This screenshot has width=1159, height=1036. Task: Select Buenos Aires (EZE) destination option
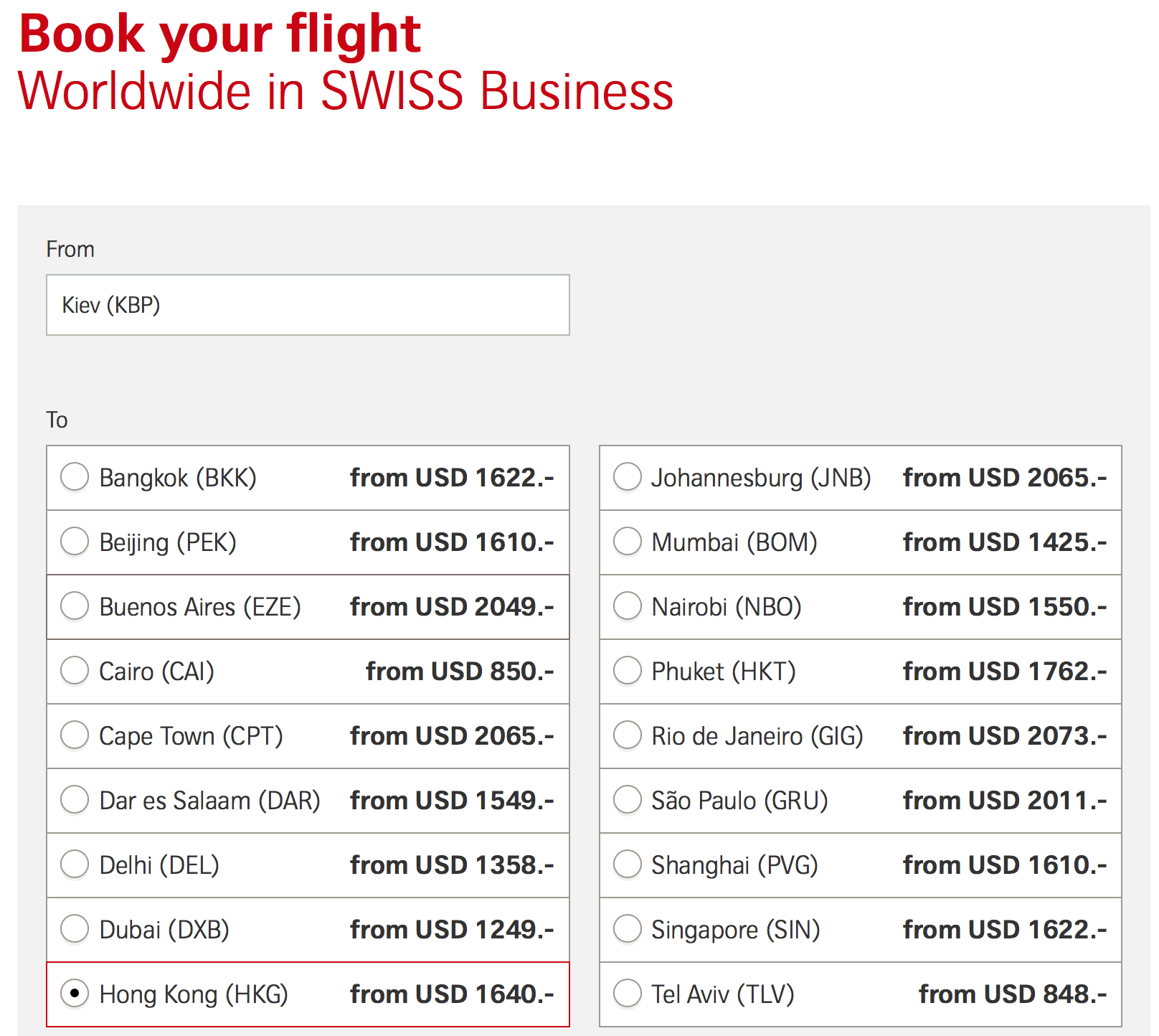[x=75, y=606]
